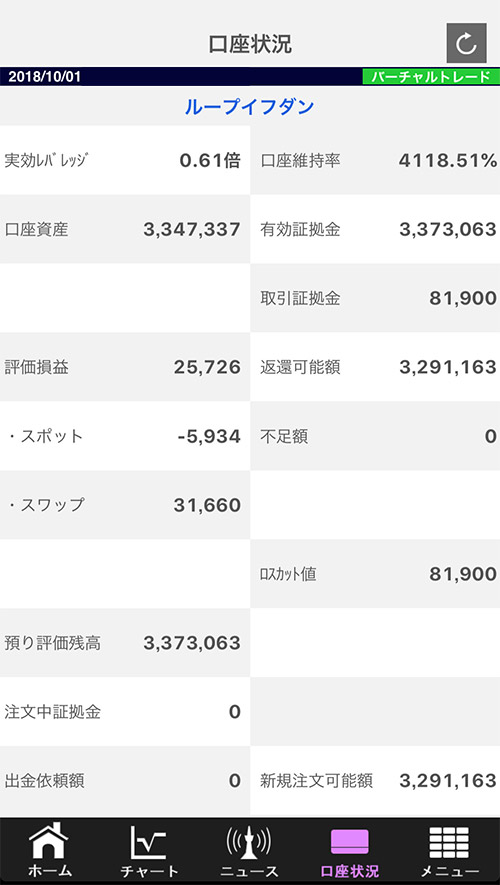Tap the refresh icon in the top right
This screenshot has width=500, height=885.
[x=466, y=43]
